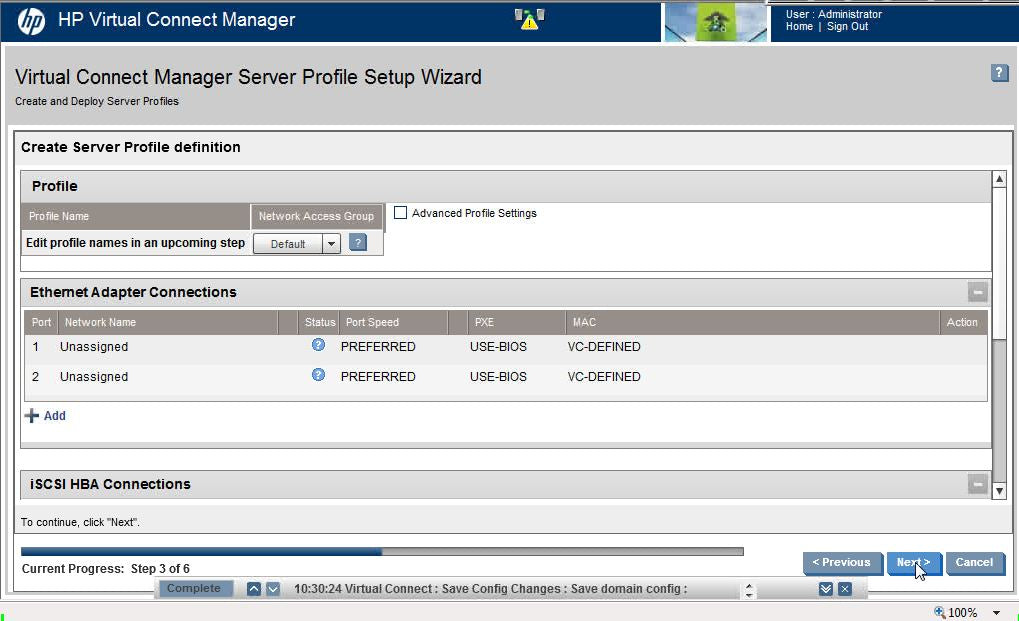Click VC-DEFINED MAC in port 1 row
Image resolution: width=1019 pixels, height=621 pixels.
point(604,347)
